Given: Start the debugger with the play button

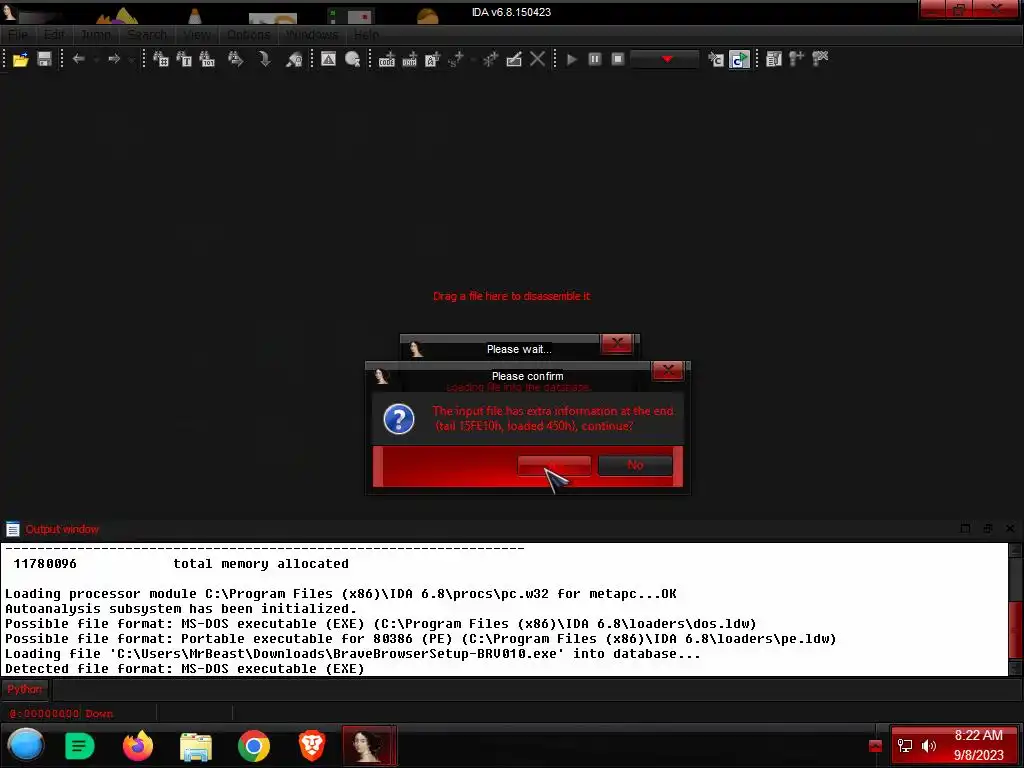Looking at the screenshot, I should [571, 59].
